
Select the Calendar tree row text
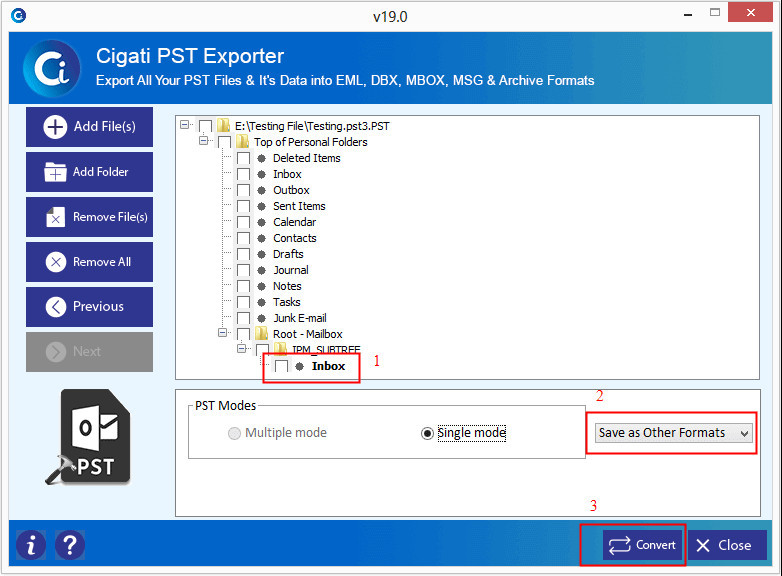(x=294, y=222)
